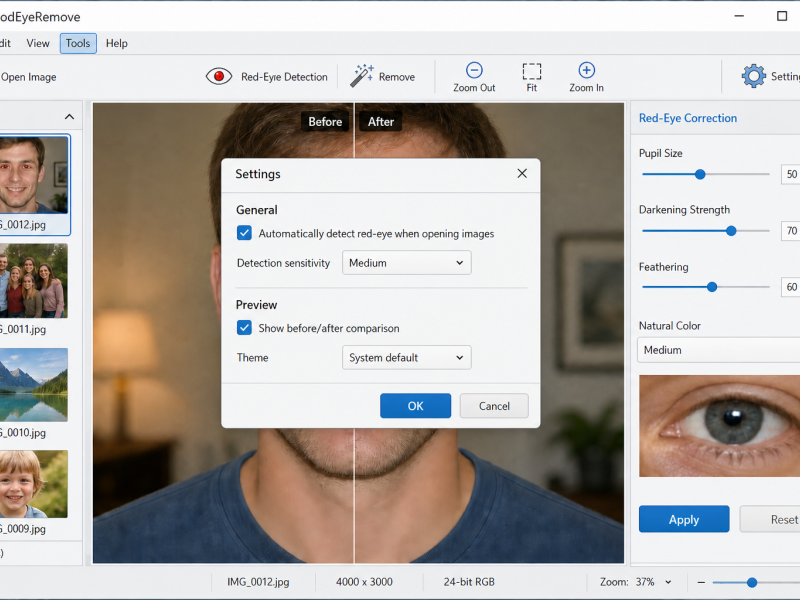Select the group photo thumbnail
Image resolution: width=800 pixels, height=600 pixels.
(x=33, y=281)
